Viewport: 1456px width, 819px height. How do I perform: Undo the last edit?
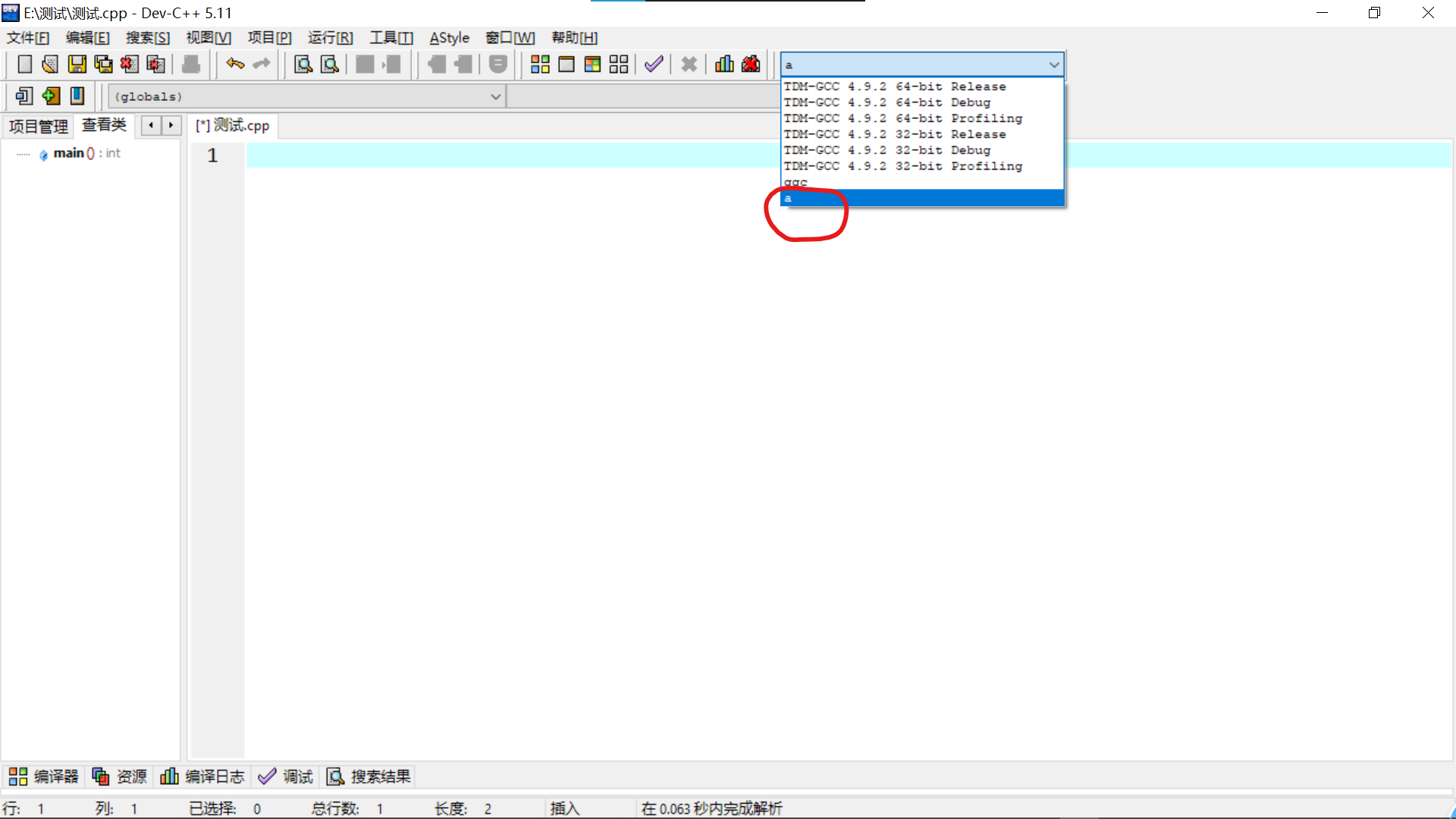(235, 64)
